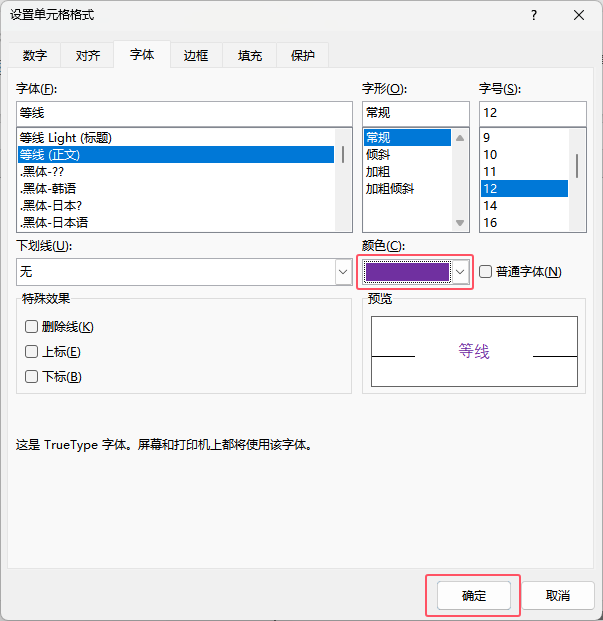Image resolution: width=603 pixels, height=621 pixels.
Task: Toggle the 上标 checkbox
Action: coord(32,352)
